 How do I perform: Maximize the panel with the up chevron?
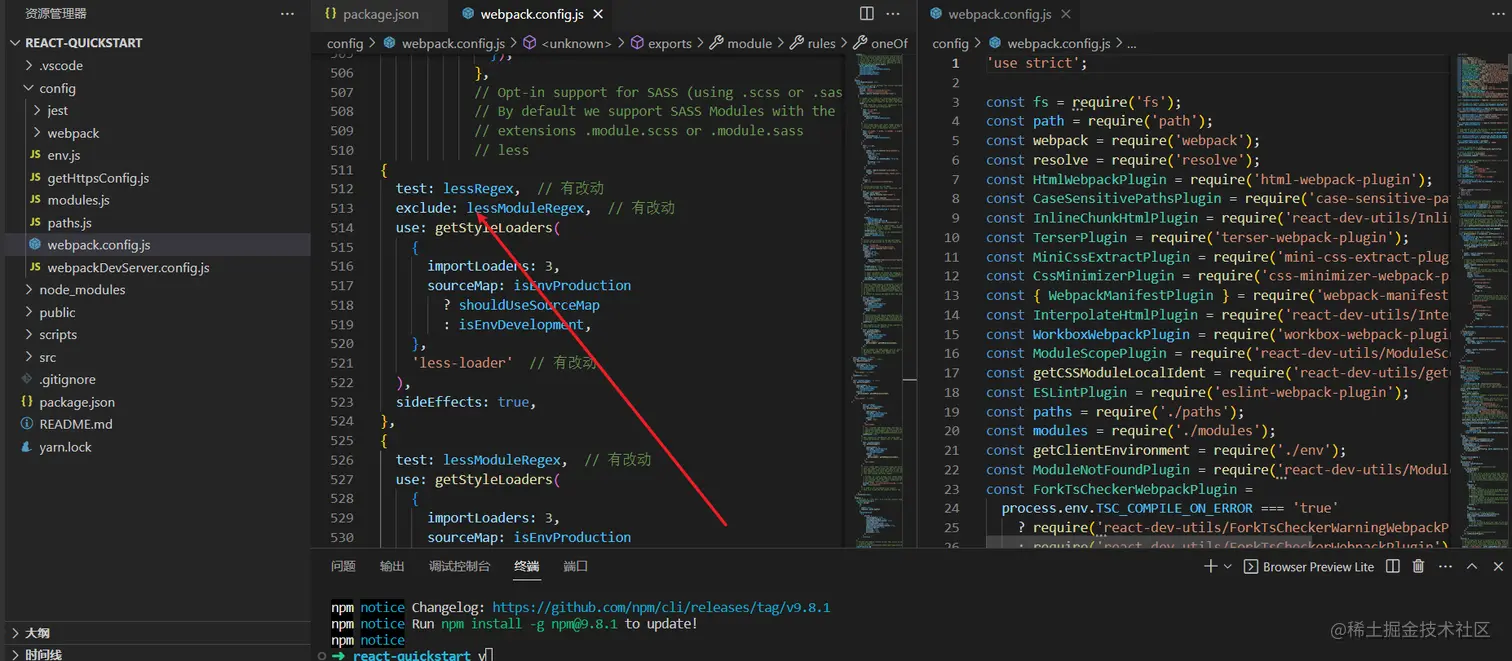pos(1472,566)
